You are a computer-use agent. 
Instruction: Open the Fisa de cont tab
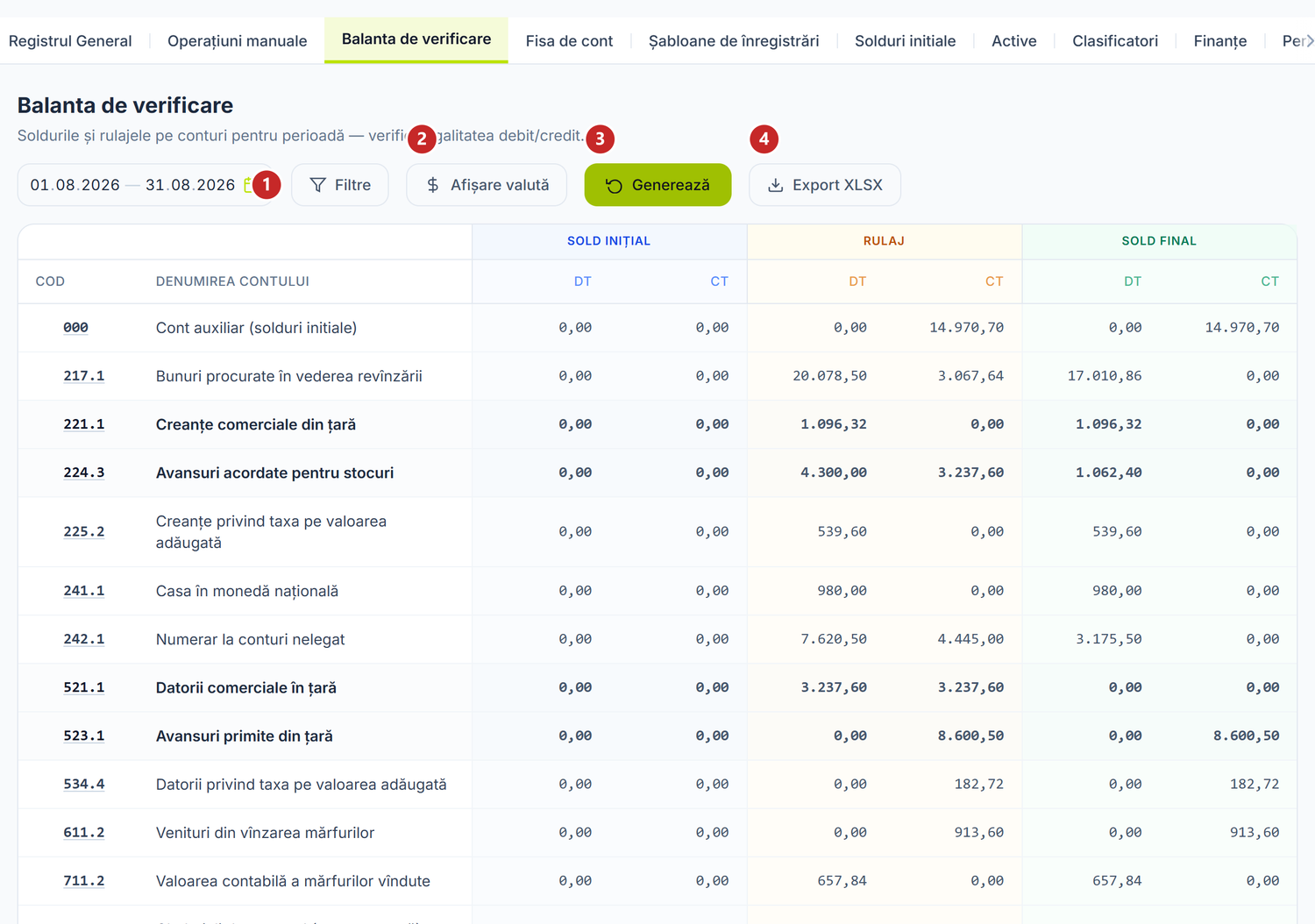click(569, 41)
